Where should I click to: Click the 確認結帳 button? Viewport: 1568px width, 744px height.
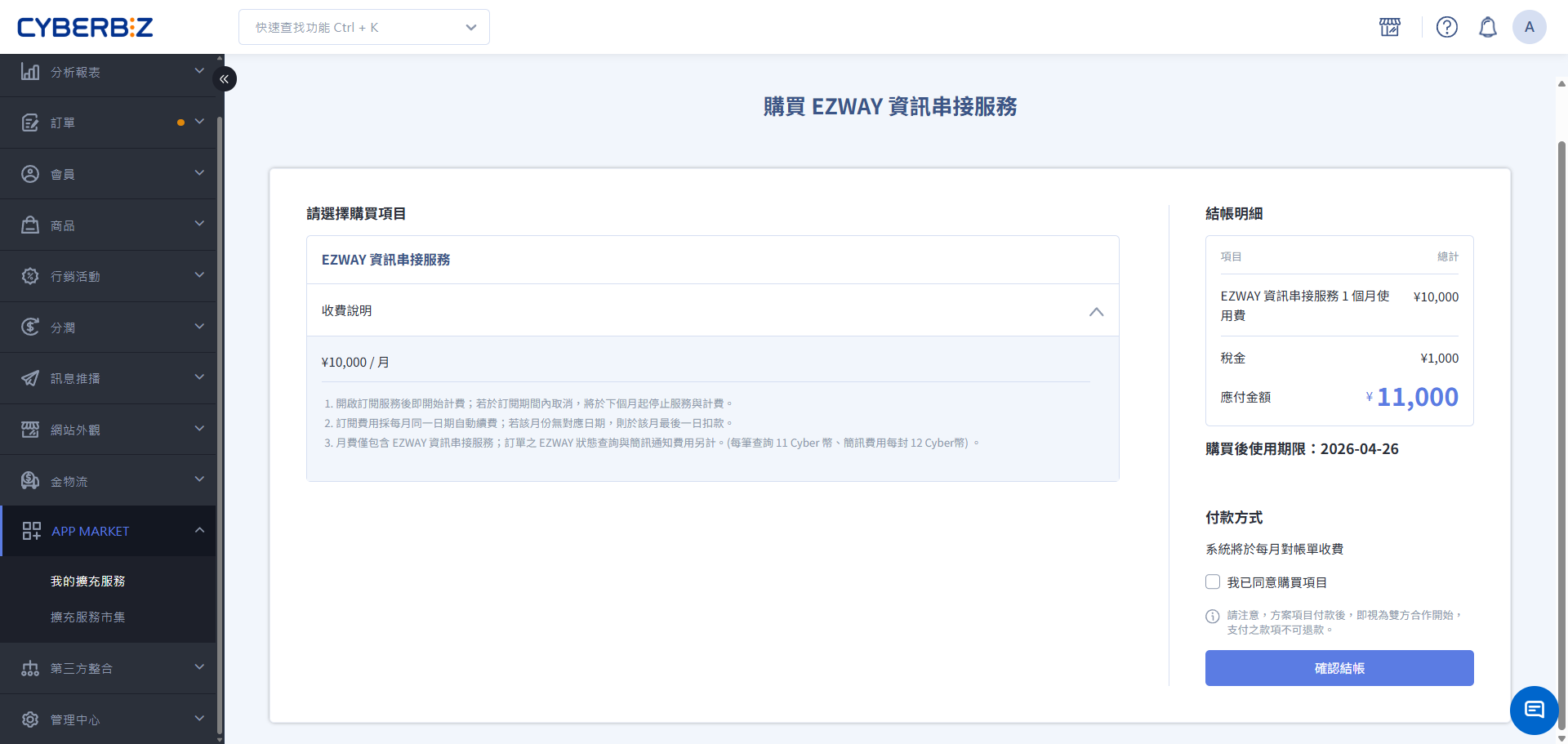(1339, 668)
